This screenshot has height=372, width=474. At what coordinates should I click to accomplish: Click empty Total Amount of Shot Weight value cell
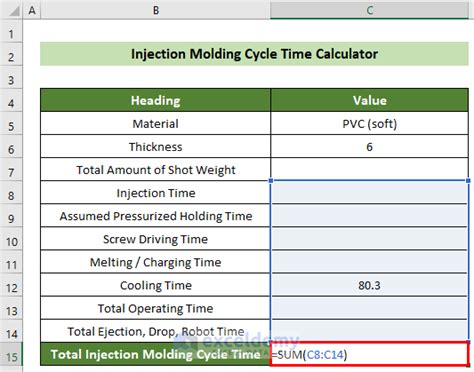tap(369, 170)
